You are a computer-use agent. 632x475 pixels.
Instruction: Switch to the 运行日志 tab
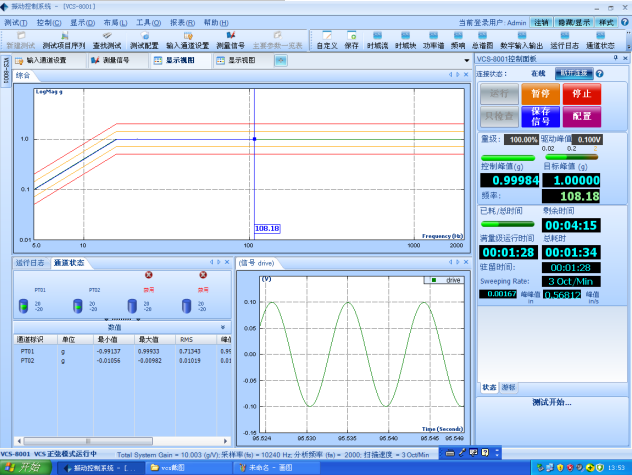(x=30, y=263)
